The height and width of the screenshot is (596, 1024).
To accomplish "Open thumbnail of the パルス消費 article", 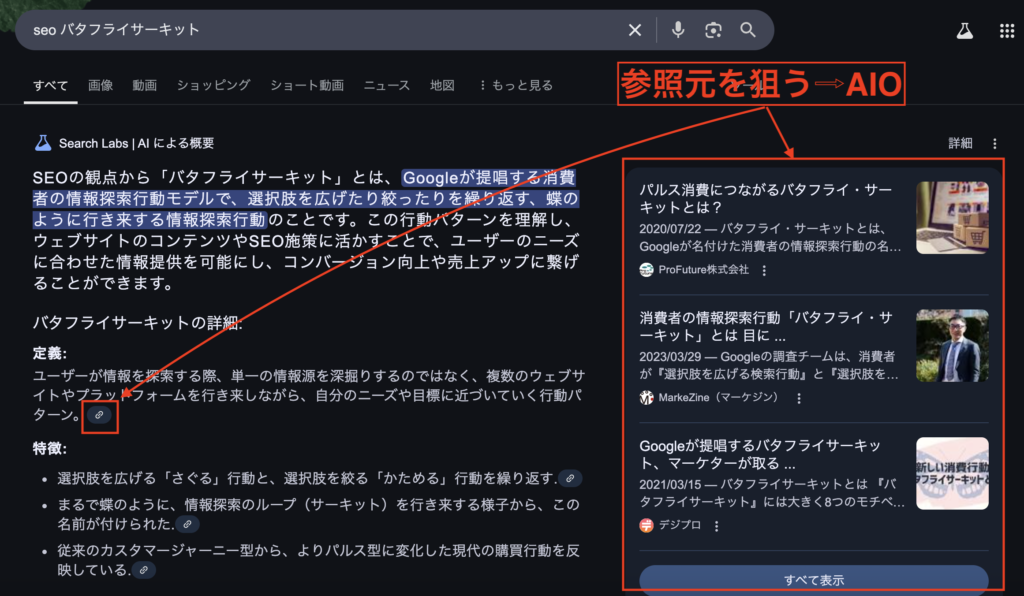I will 952,218.
